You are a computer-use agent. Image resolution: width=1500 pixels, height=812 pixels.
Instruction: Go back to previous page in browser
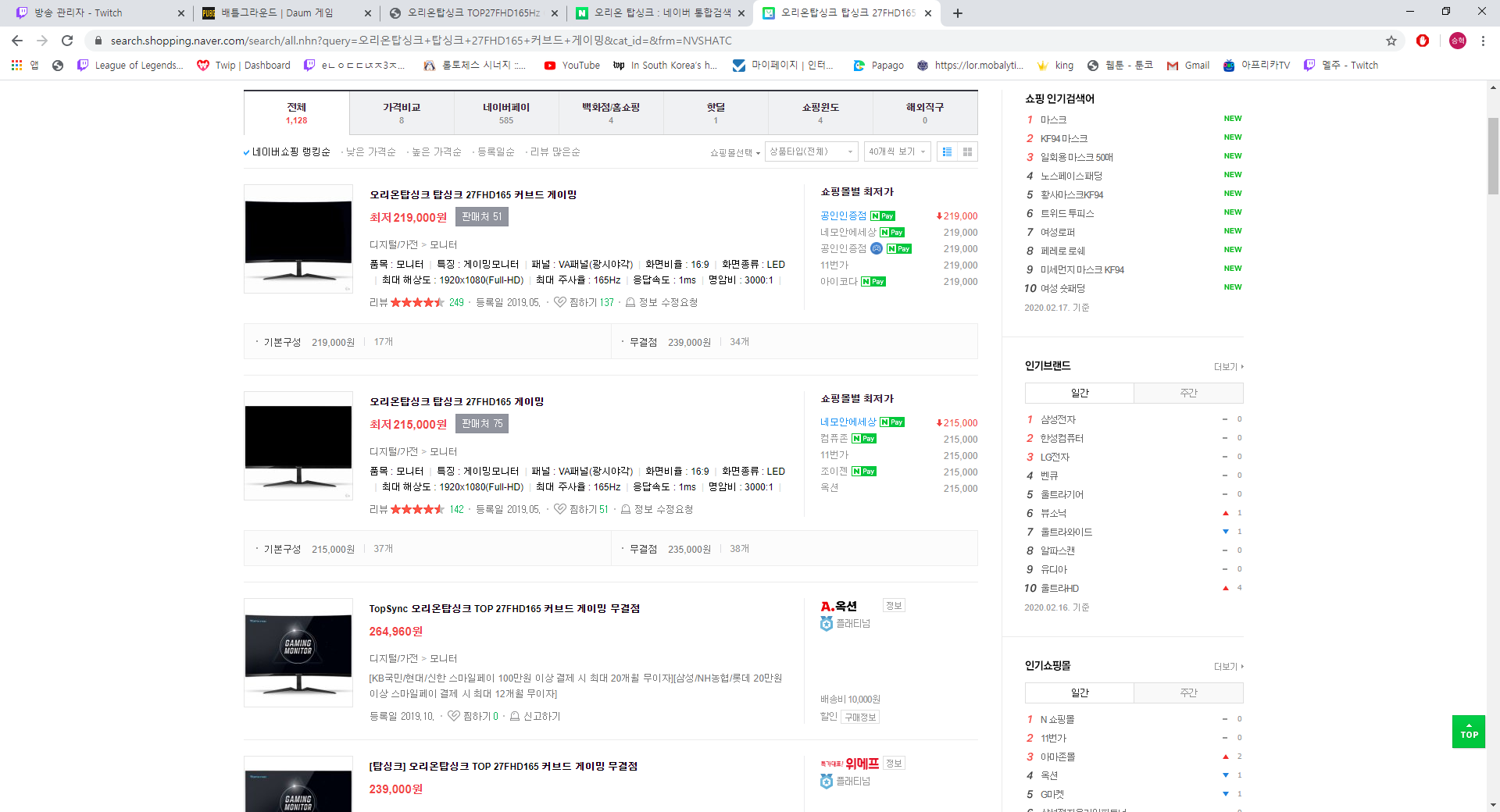click(x=17, y=41)
